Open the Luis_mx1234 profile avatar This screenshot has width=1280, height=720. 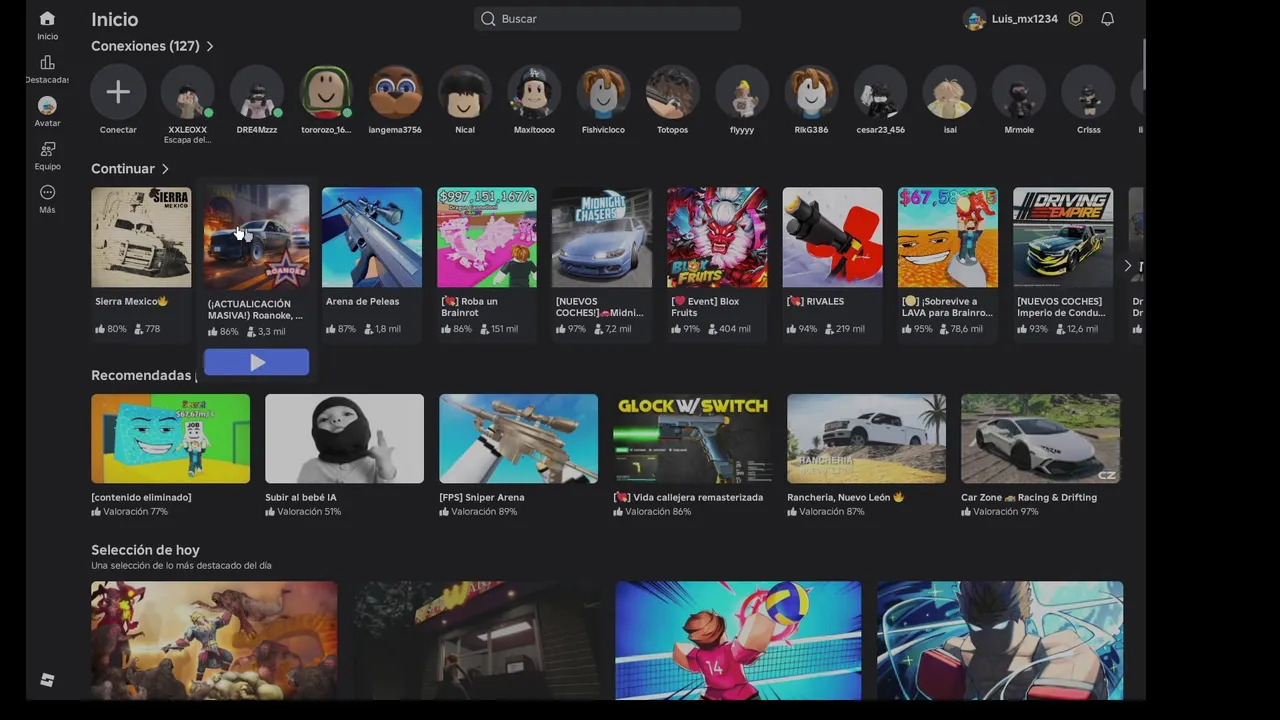(974, 19)
